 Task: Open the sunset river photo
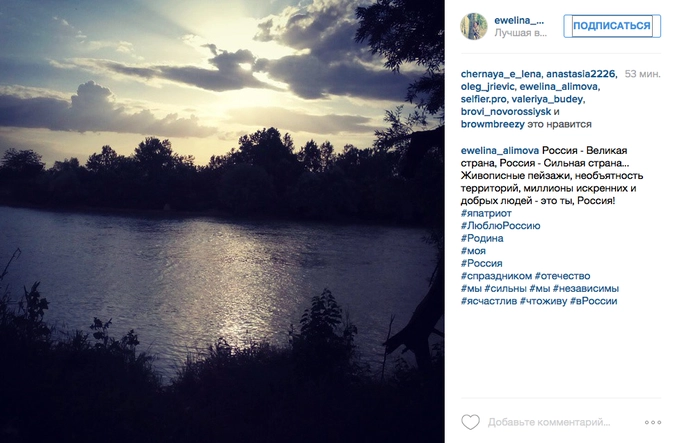(222, 221)
